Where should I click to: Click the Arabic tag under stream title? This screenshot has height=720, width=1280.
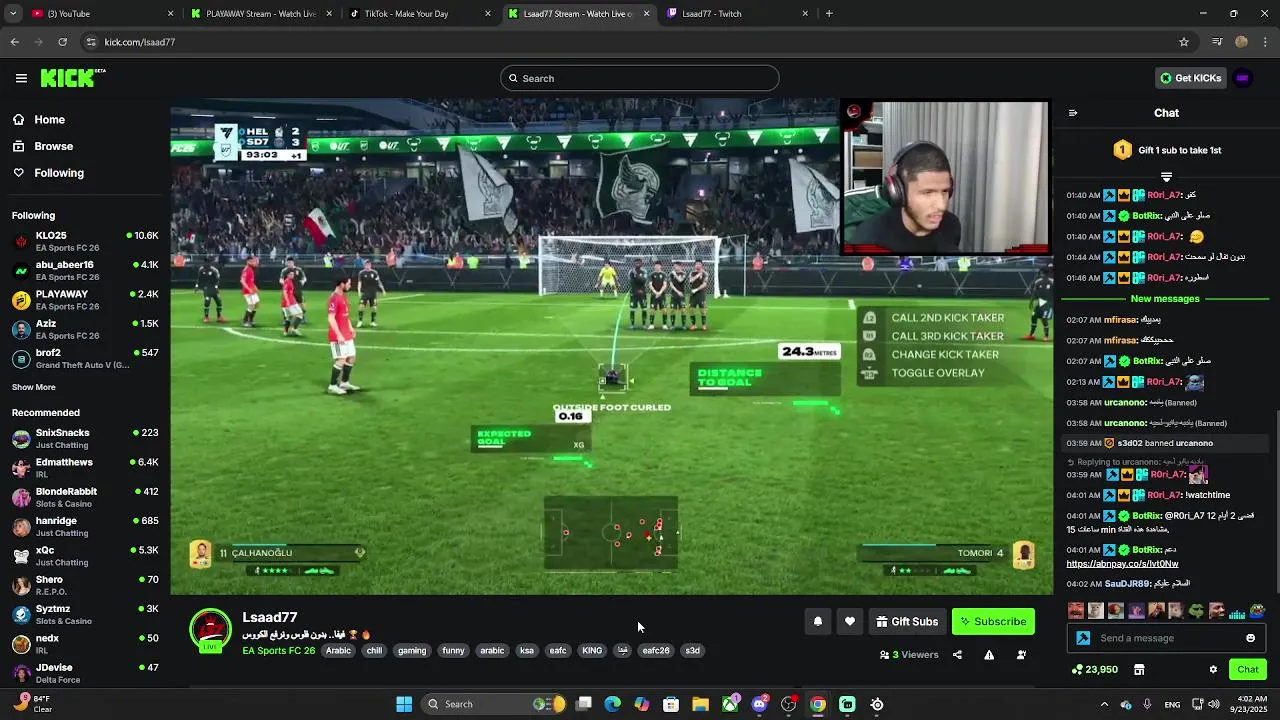338,651
